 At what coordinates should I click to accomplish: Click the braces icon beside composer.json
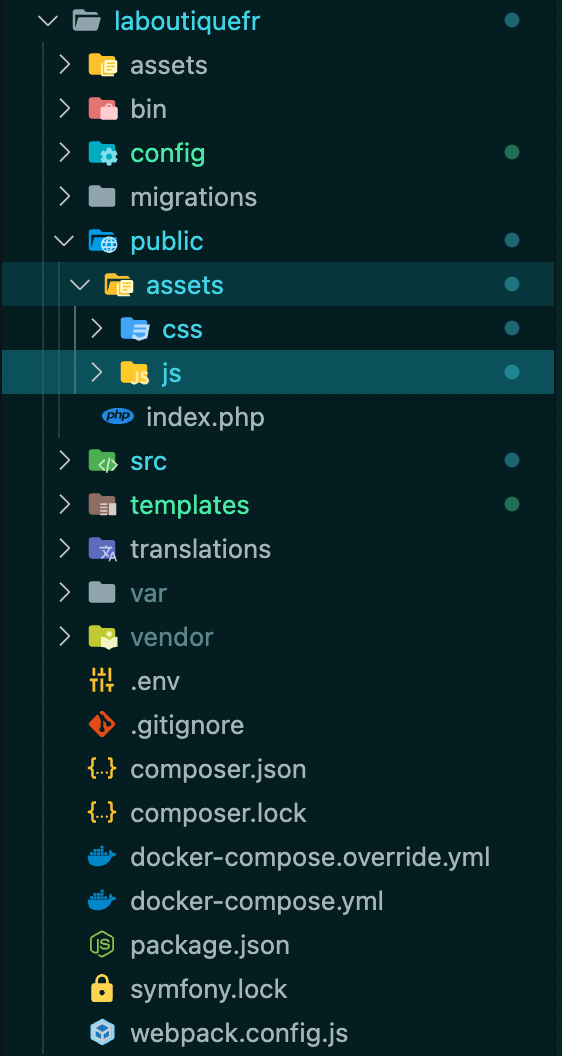pyautogui.click(x=102, y=768)
